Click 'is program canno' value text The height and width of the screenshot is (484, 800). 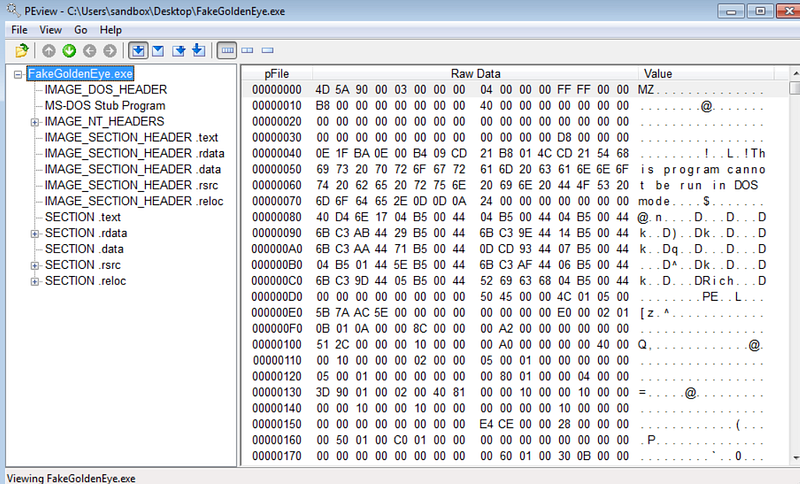point(703,169)
